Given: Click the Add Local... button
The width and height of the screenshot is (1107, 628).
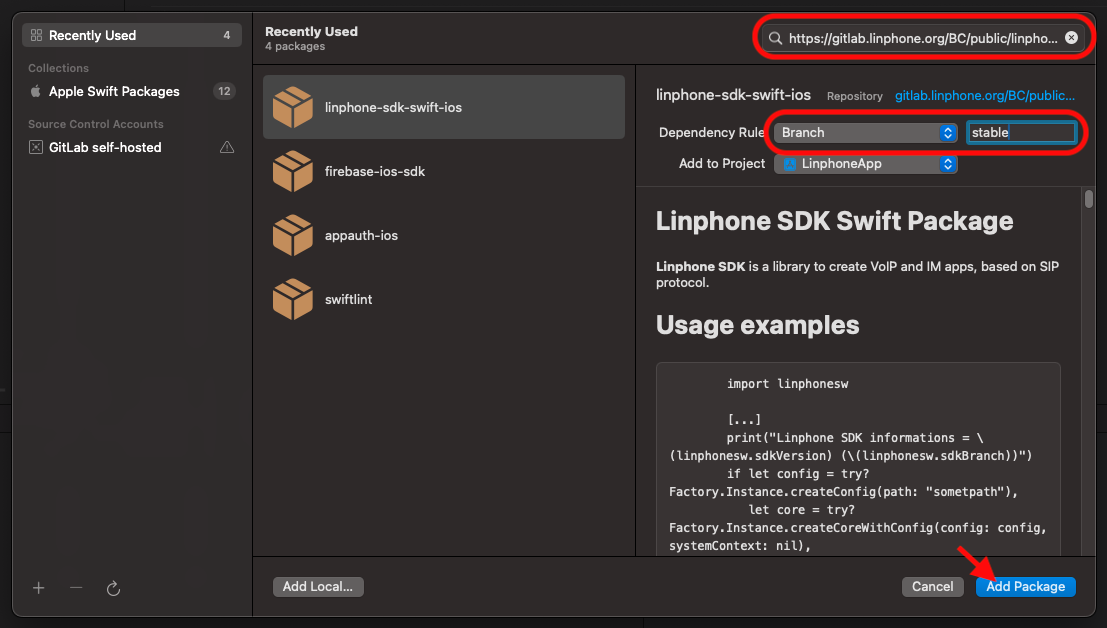Looking at the screenshot, I should (x=318, y=587).
